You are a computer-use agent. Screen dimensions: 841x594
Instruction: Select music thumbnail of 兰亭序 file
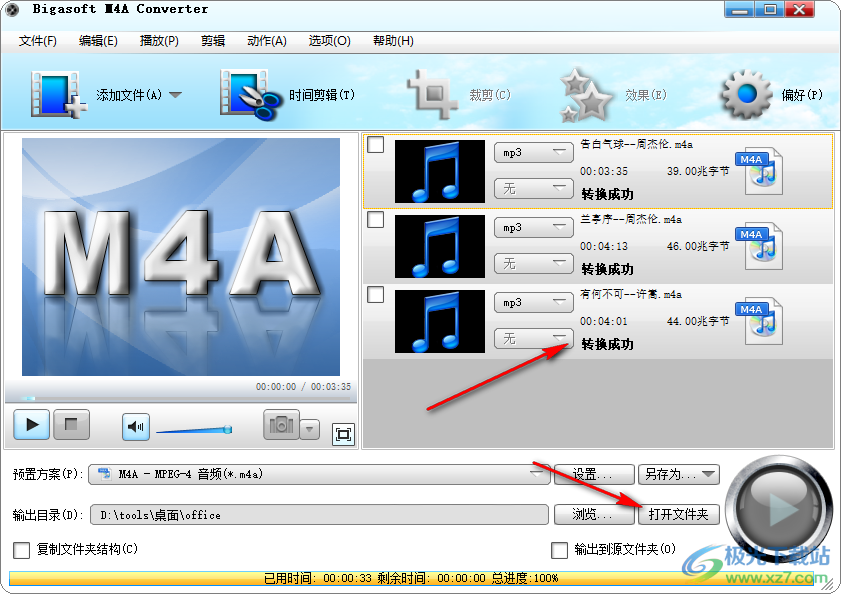440,246
